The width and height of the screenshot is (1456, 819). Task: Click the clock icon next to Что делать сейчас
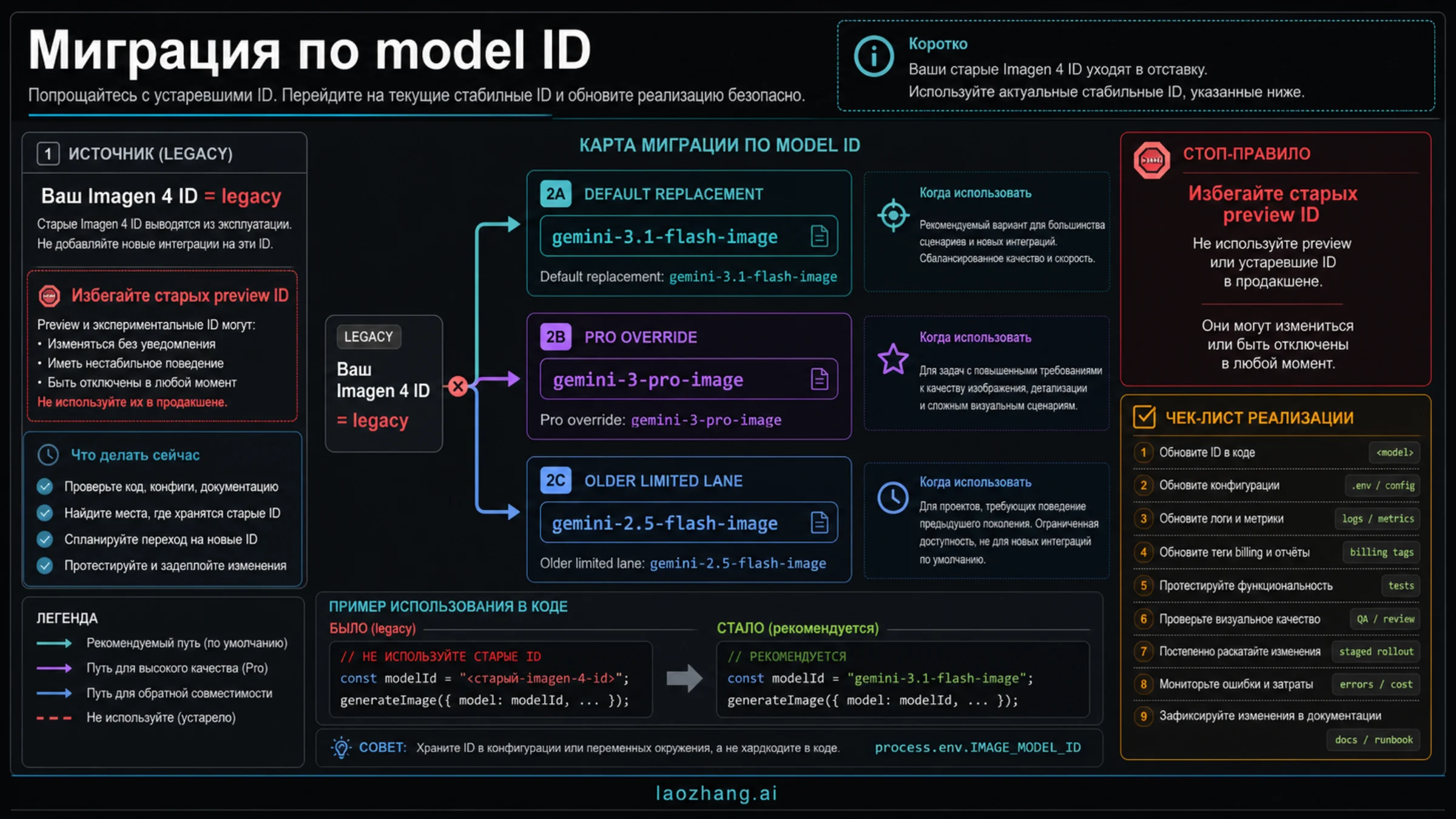48,455
